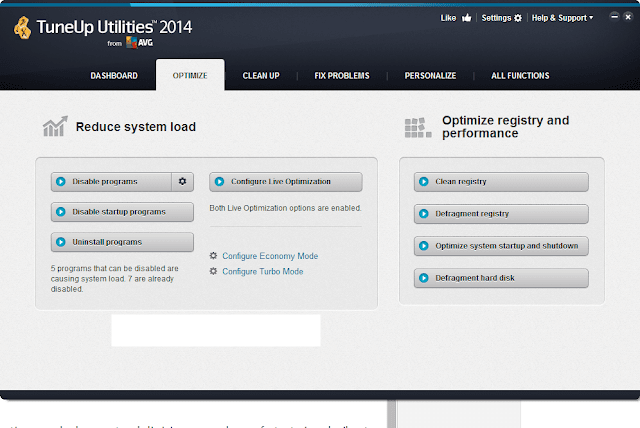Click the Reduce system load chart icon
This screenshot has width=640, height=428.
point(55,126)
